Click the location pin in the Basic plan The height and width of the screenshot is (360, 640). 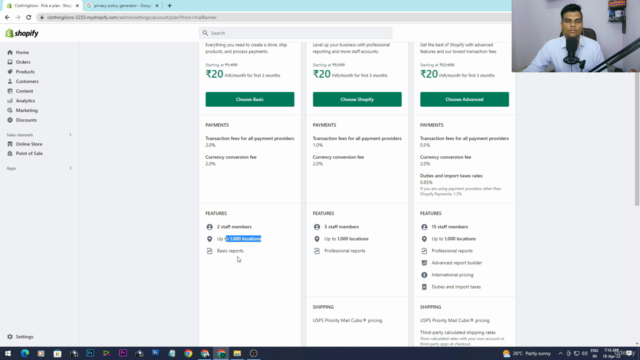pyautogui.click(x=209, y=239)
